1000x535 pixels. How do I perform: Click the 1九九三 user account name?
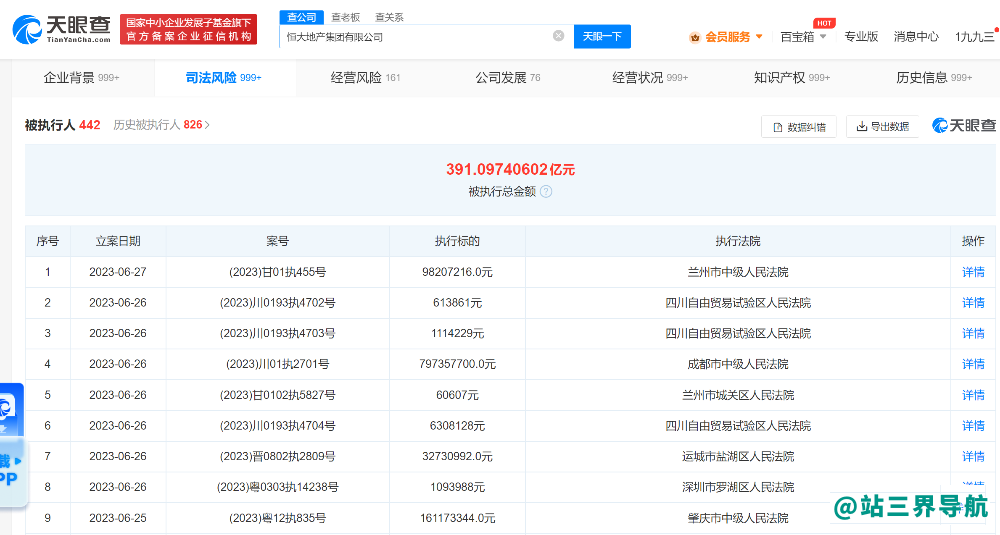[x=974, y=37]
